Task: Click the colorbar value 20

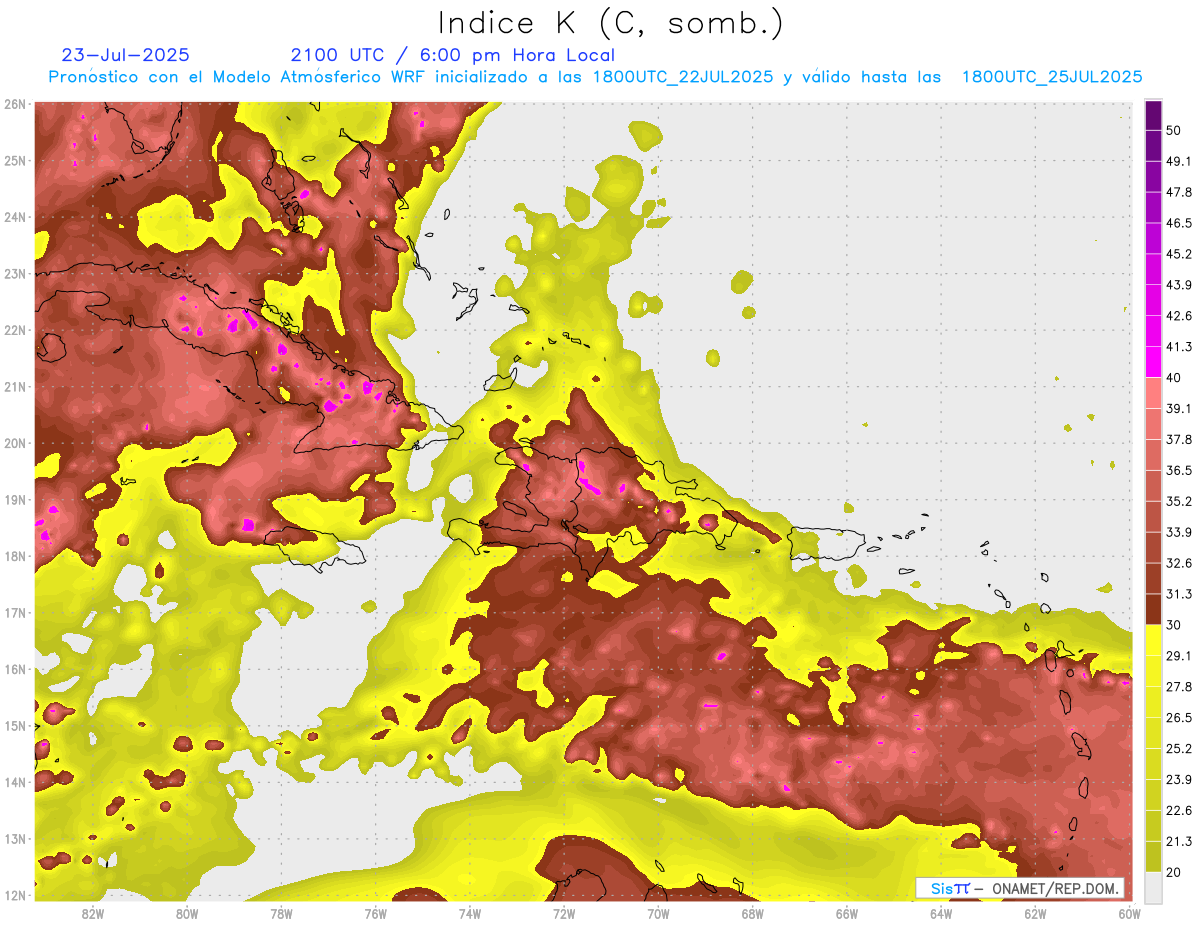Action: click(x=1173, y=872)
